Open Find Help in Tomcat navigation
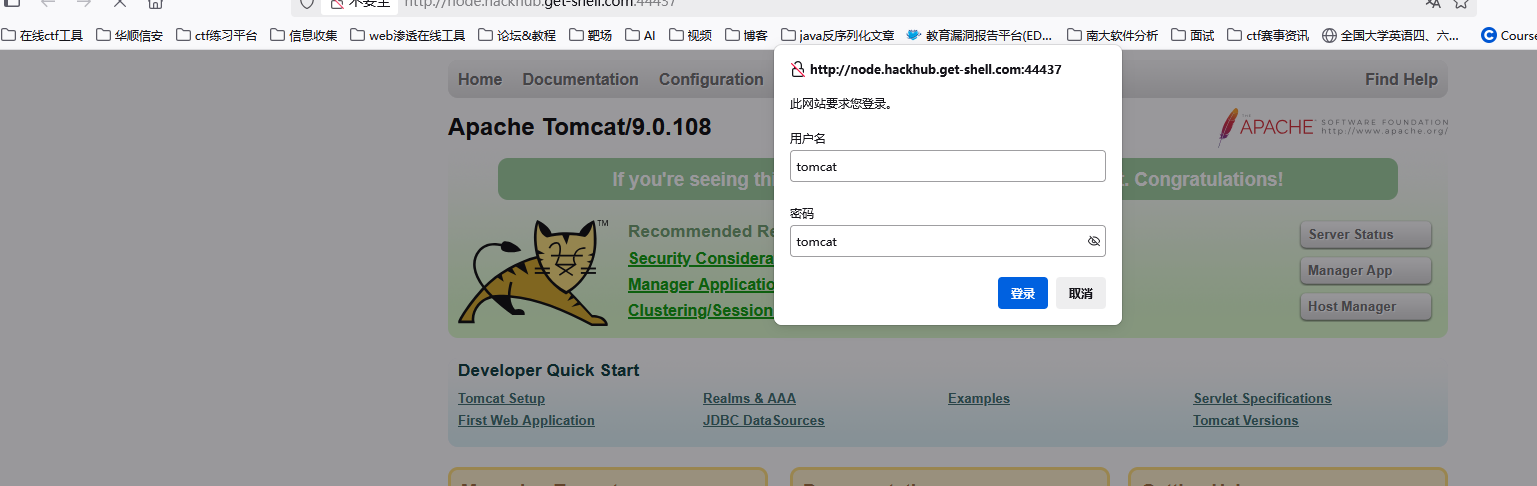1537x486 pixels. pos(1401,79)
